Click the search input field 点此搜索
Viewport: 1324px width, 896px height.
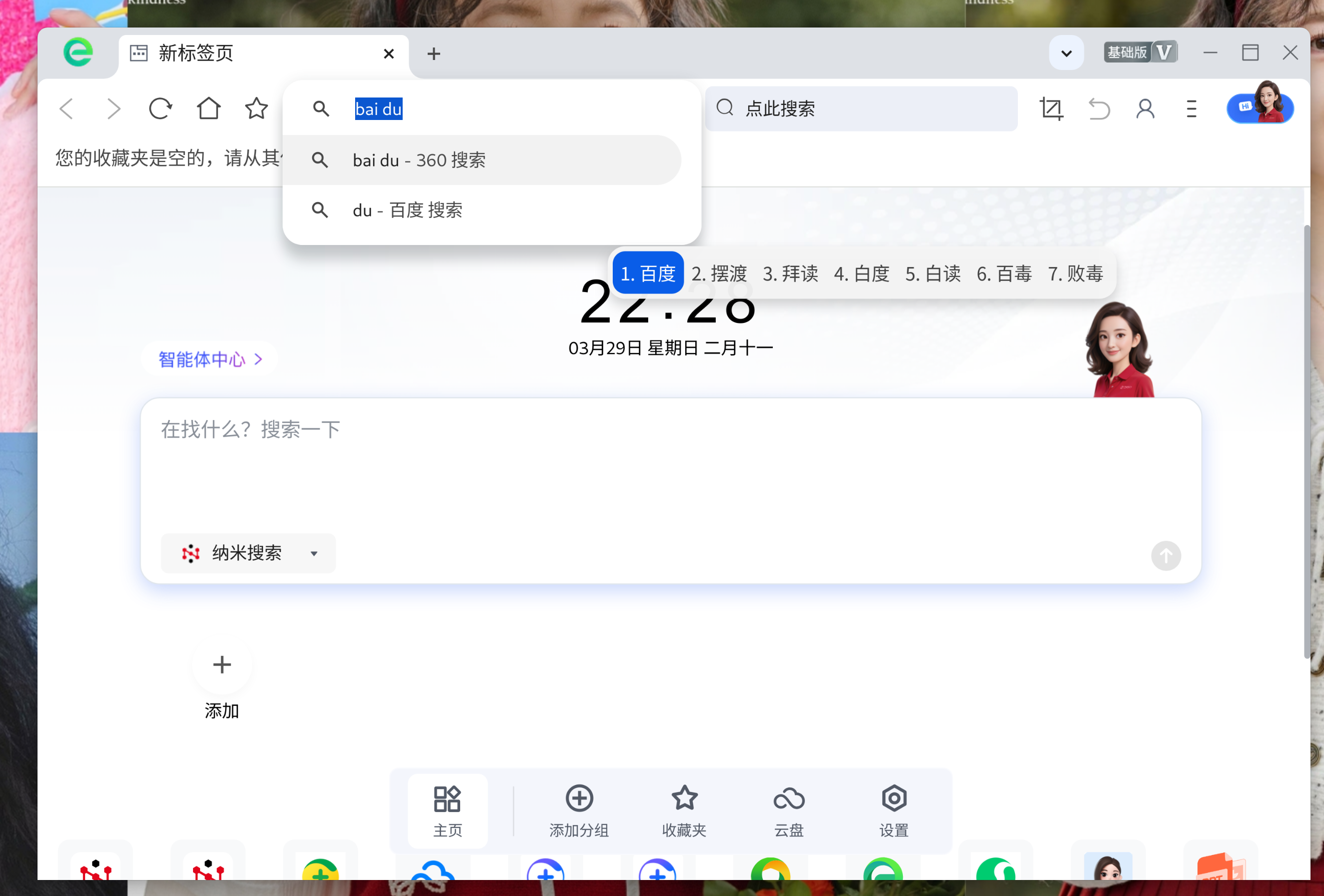tap(860, 109)
